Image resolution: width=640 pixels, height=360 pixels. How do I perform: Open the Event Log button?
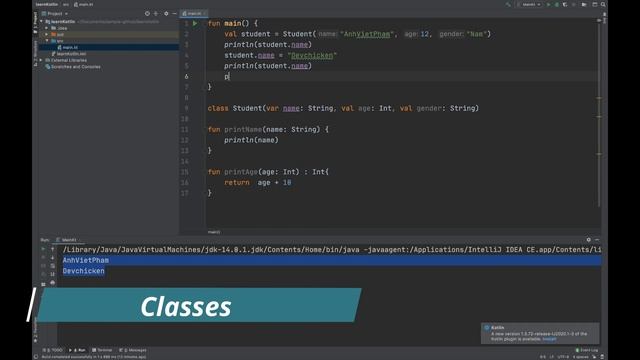click(587, 350)
